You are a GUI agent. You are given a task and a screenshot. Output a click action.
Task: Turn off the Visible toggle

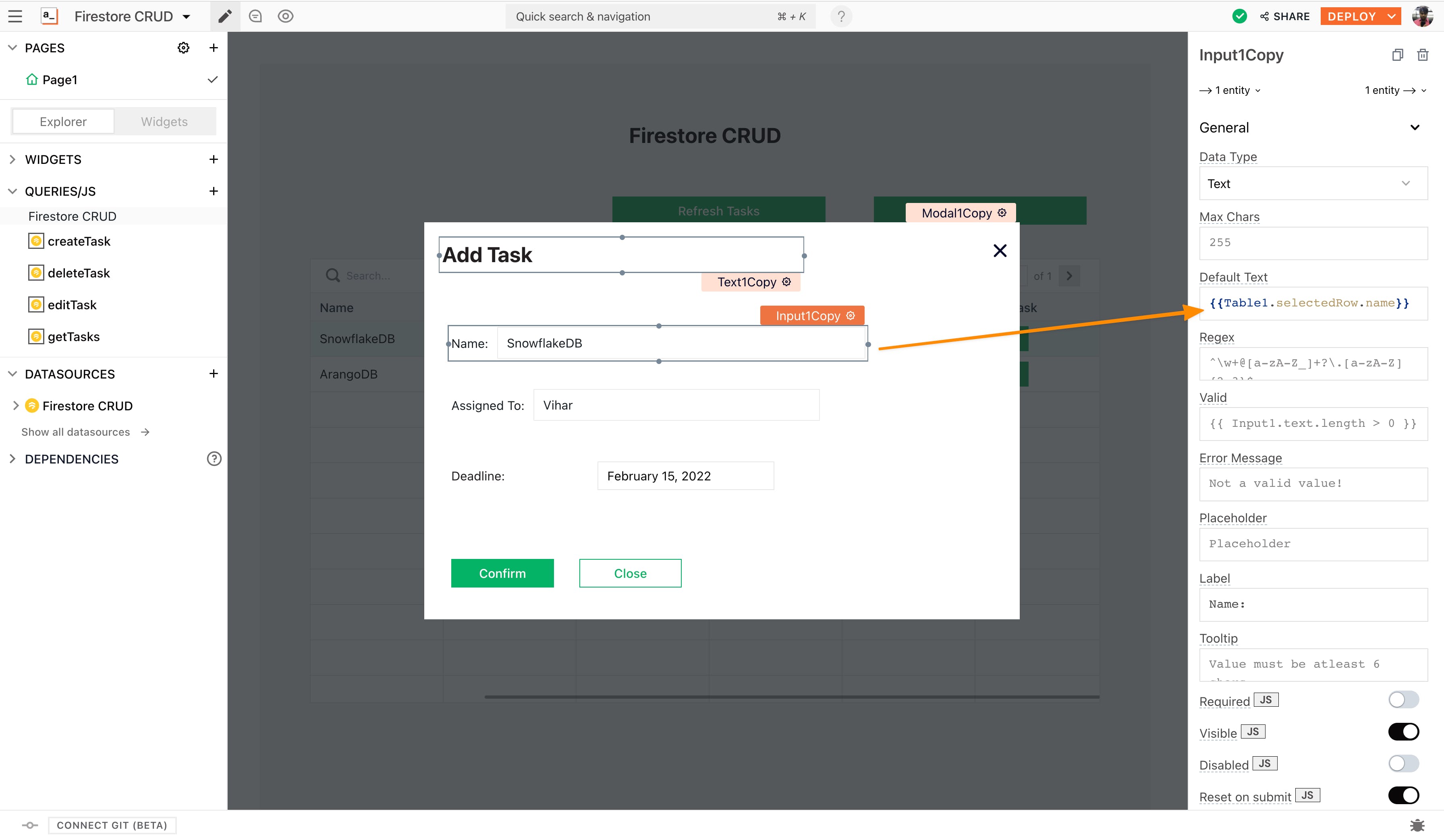pos(1403,732)
